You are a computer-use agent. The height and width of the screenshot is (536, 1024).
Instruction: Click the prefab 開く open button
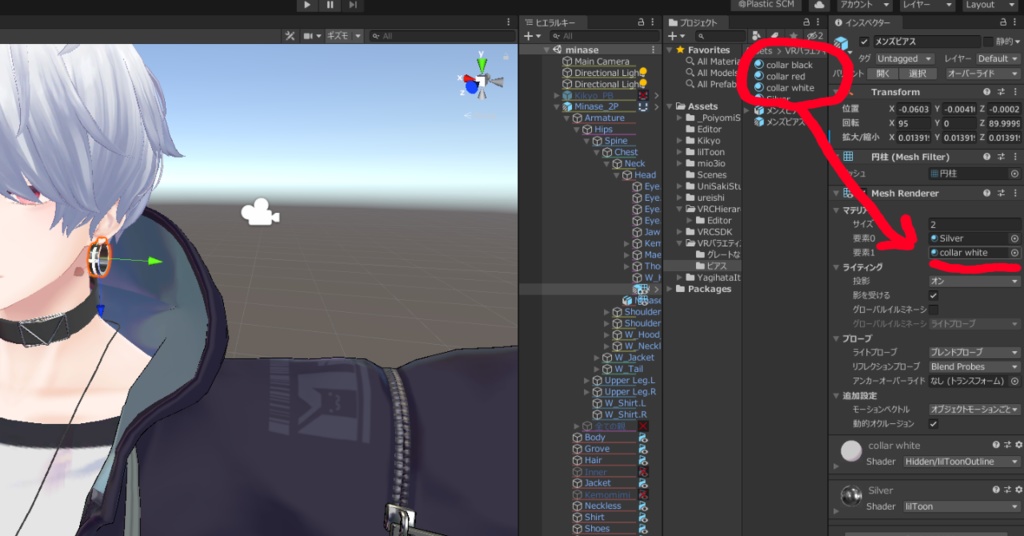point(884,74)
